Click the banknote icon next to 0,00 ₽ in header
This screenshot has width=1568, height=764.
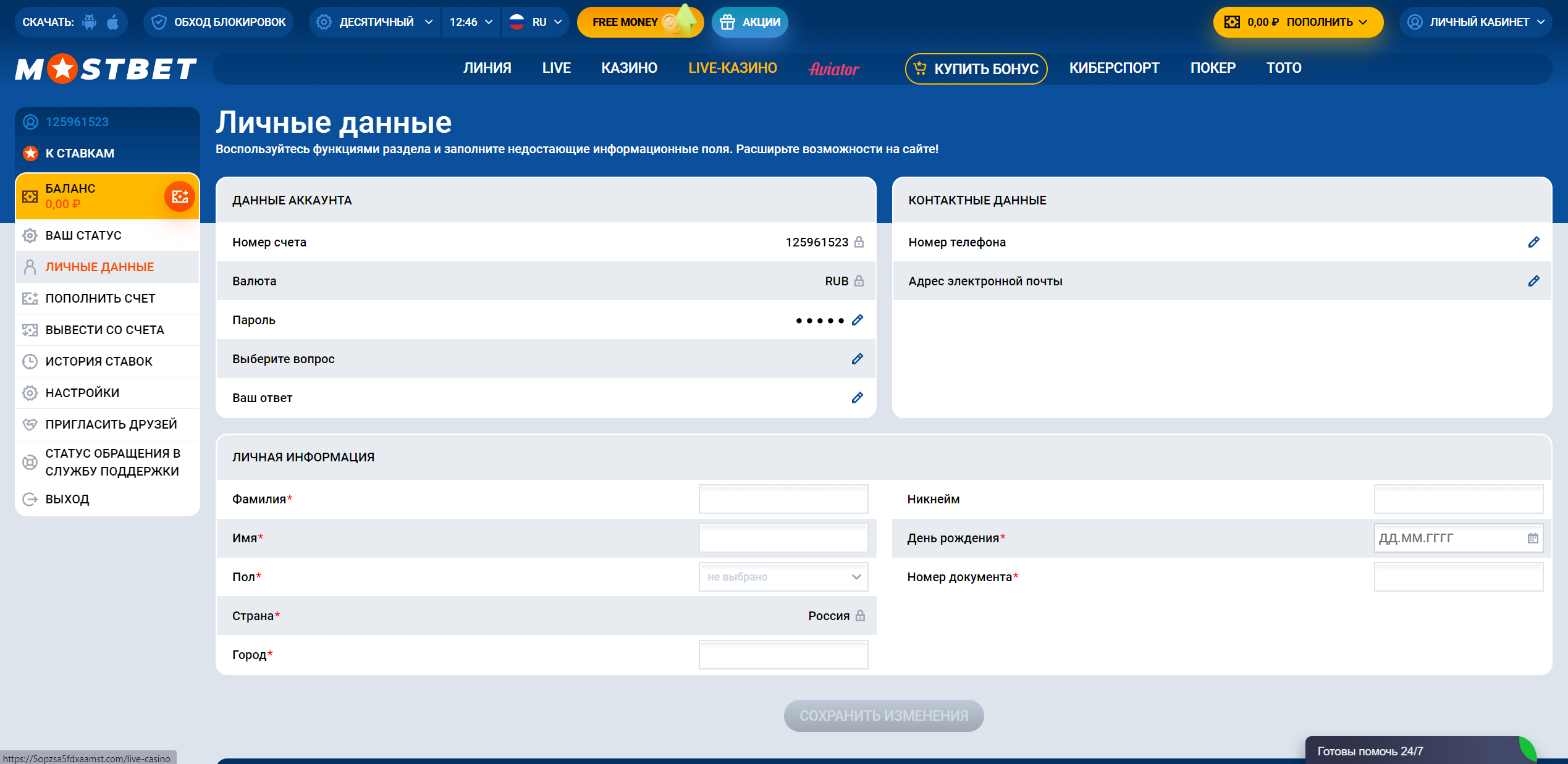pyautogui.click(x=1232, y=22)
